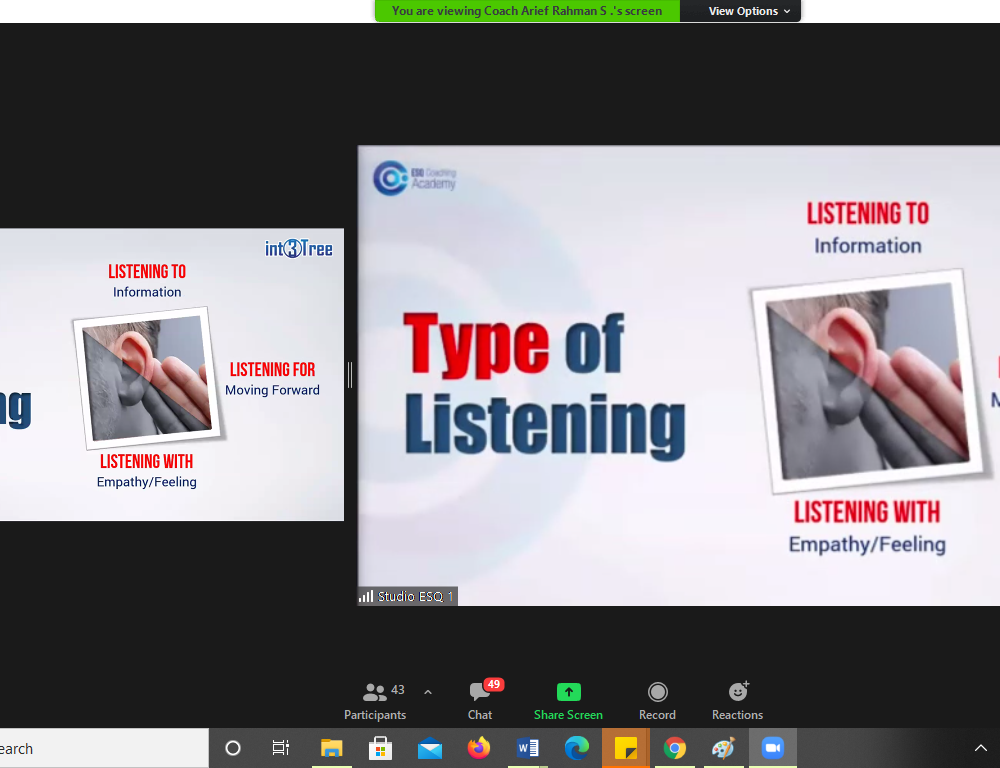Switch to Microsoft Word in the taskbar
Viewport: 1000px width, 768px height.
(528, 748)
